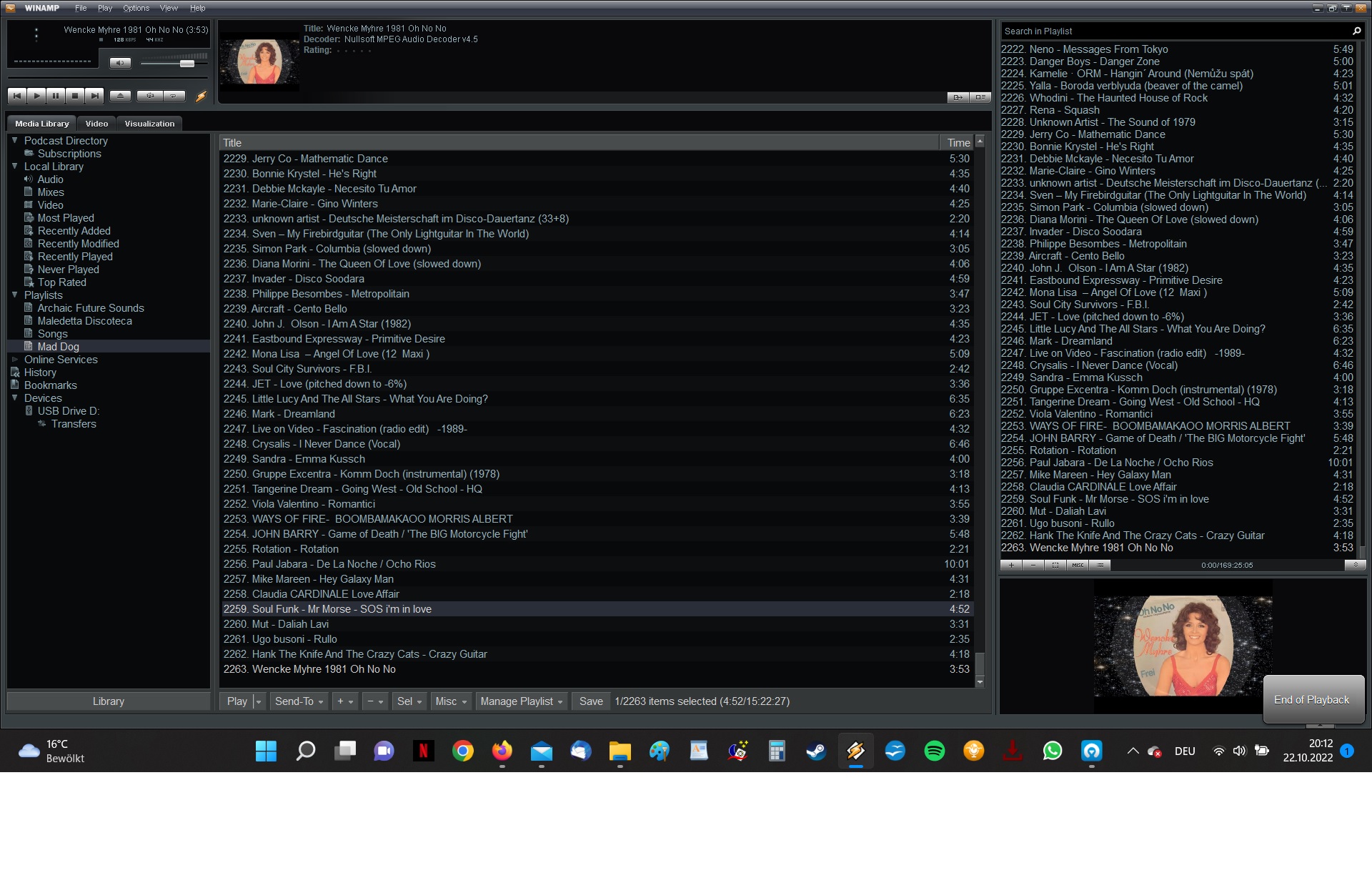Open the Options menu
The height and width of the screenshot is (888, 1372).
[136, 9]
